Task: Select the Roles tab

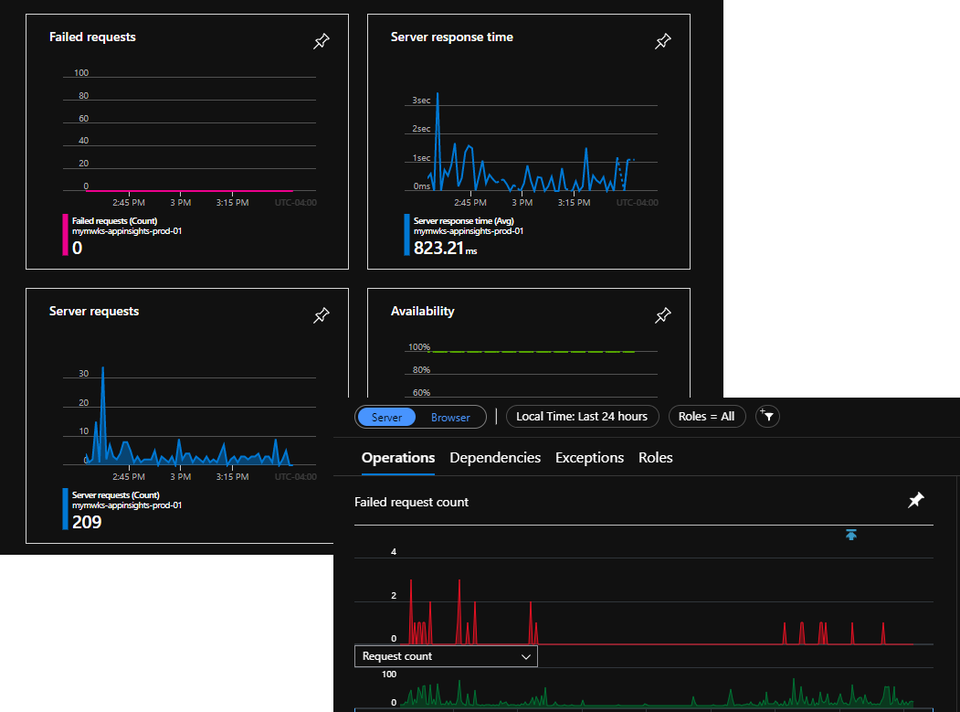Action: coord(655,458)
